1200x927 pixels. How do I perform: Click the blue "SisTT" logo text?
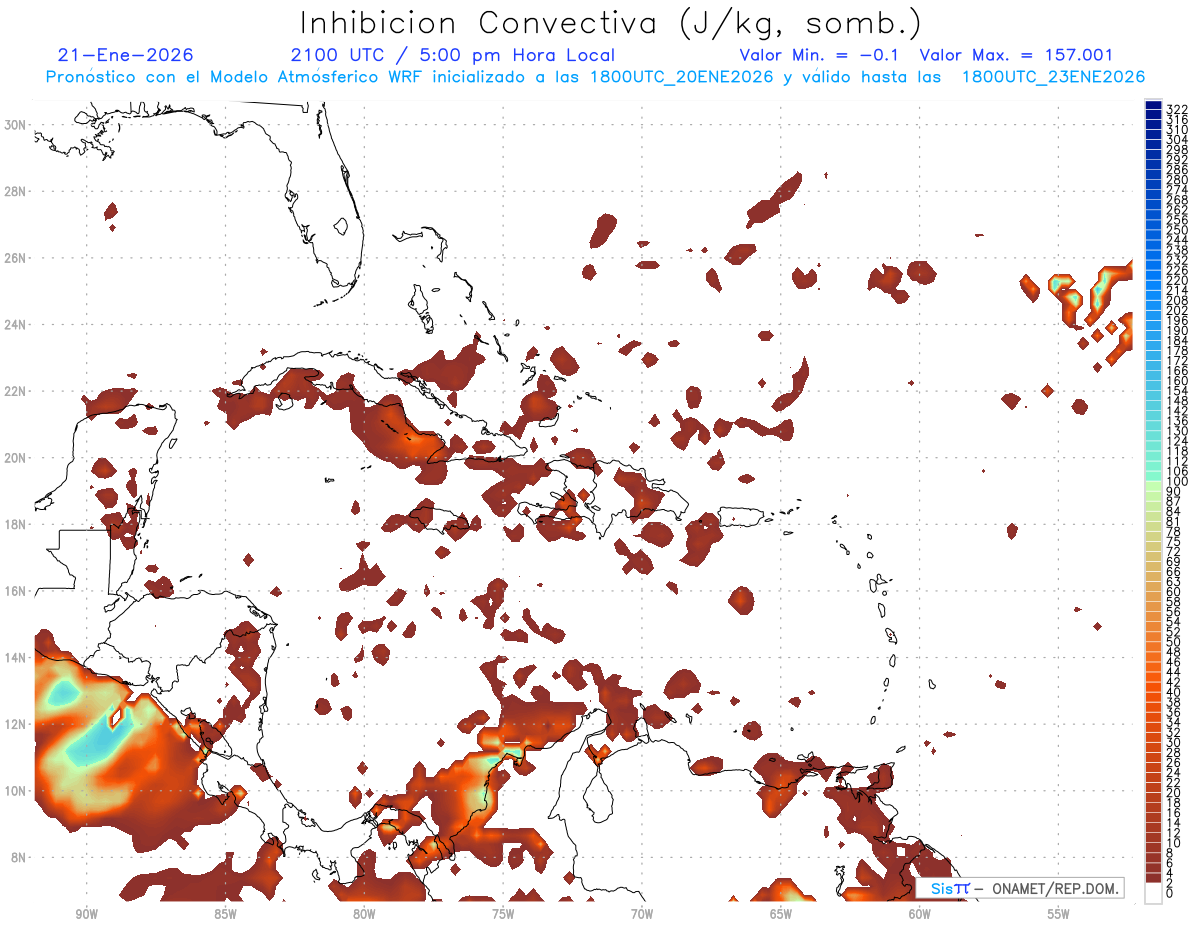(950, 888)
